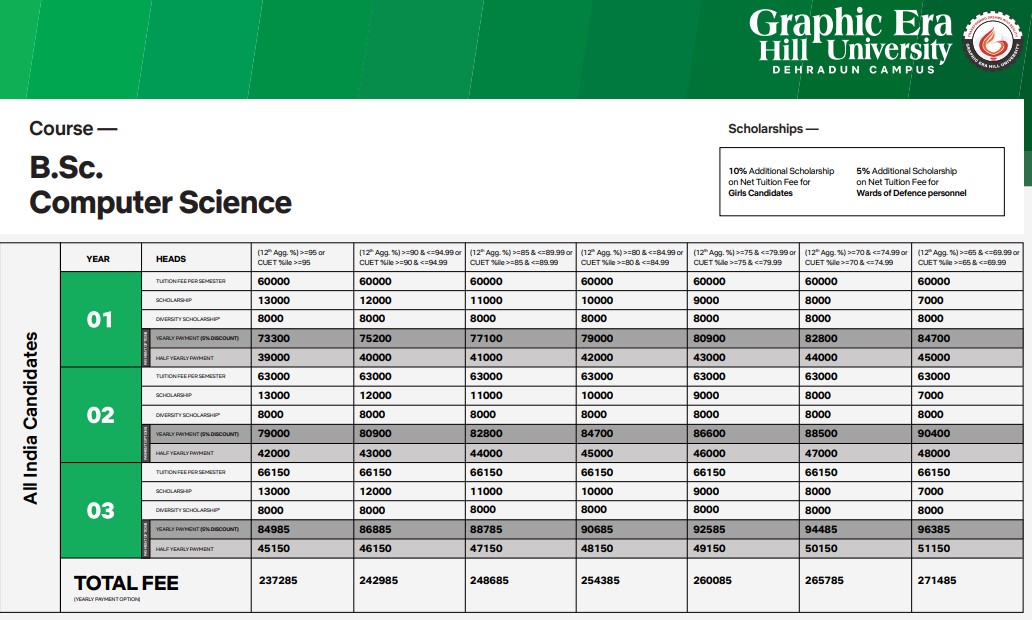Click the '>=75 & <=79.99' column header

click(744, 257)
